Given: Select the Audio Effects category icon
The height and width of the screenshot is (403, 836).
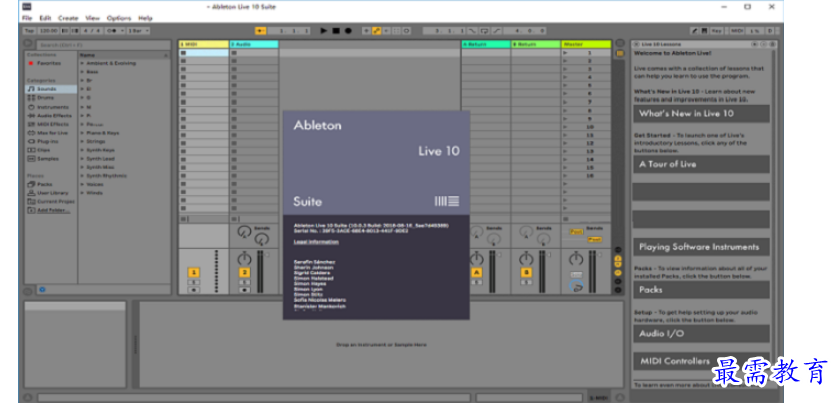Looking at the screenshot, I should pos(31,116).
